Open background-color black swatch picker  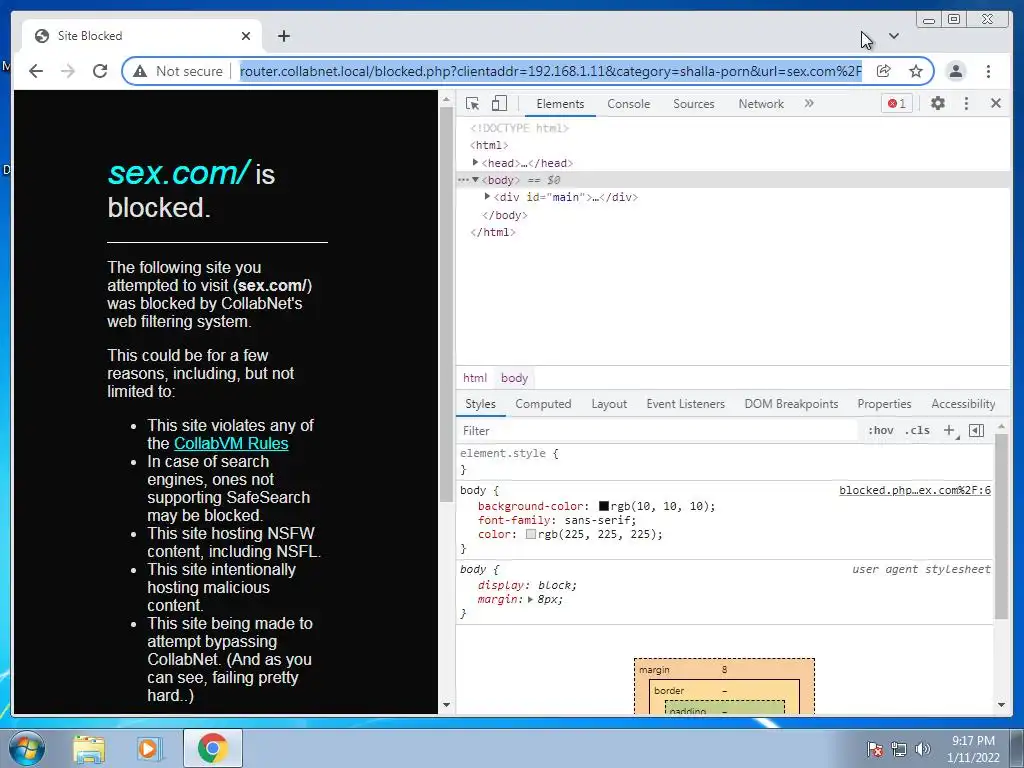[x=603, y=506]
